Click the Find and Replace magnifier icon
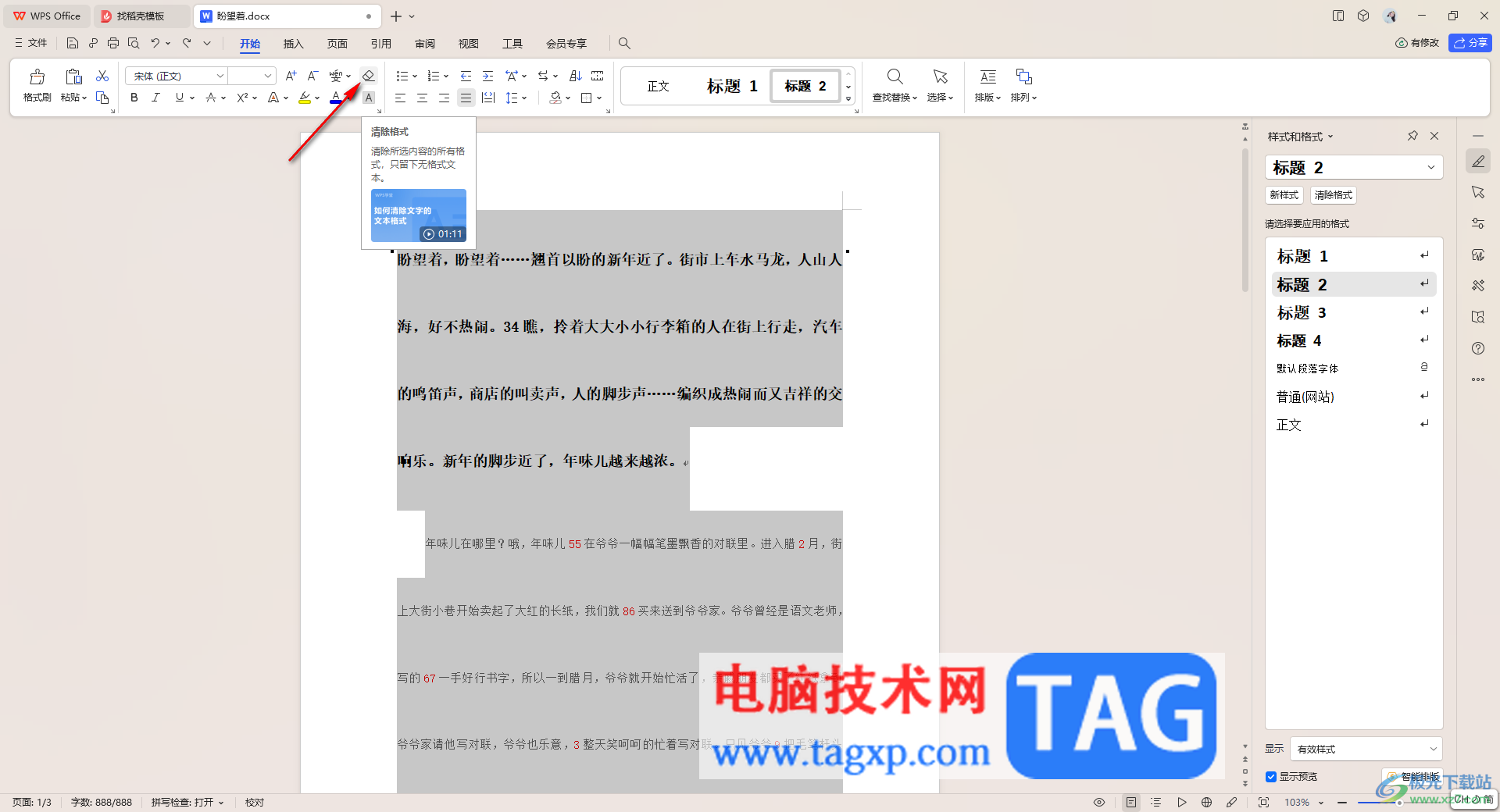Screen dimensions: 1500x812 tap(895, 77)
